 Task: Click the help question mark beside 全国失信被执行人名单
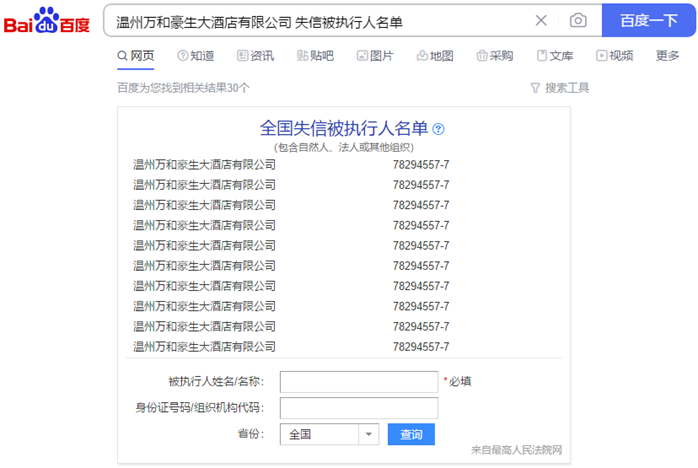click(438, 129)
